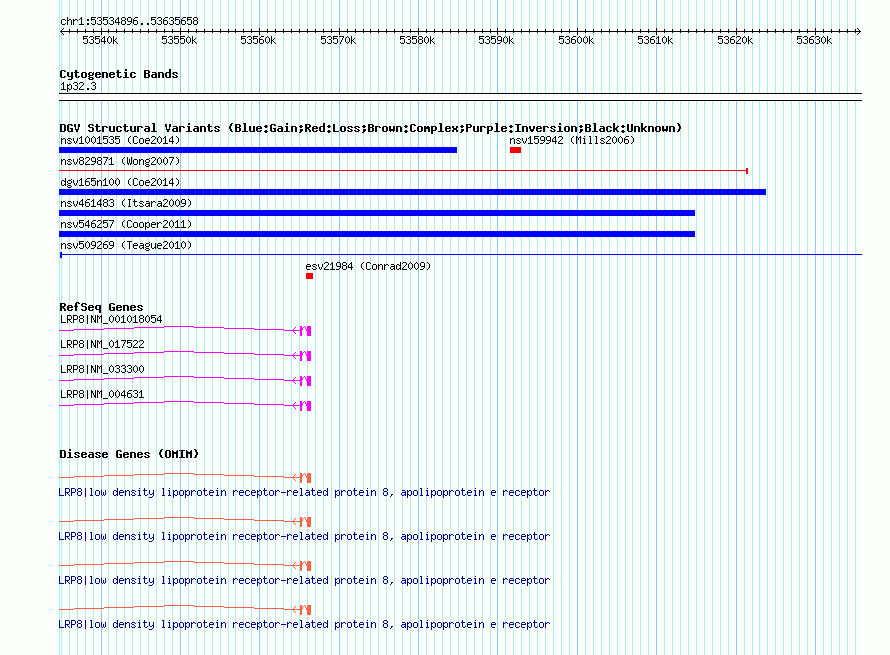The width and height of the screenshot is (890, 655).
Task: Select the dgv165n100 (Coe2014) blue bar
Action: (413, 192)
